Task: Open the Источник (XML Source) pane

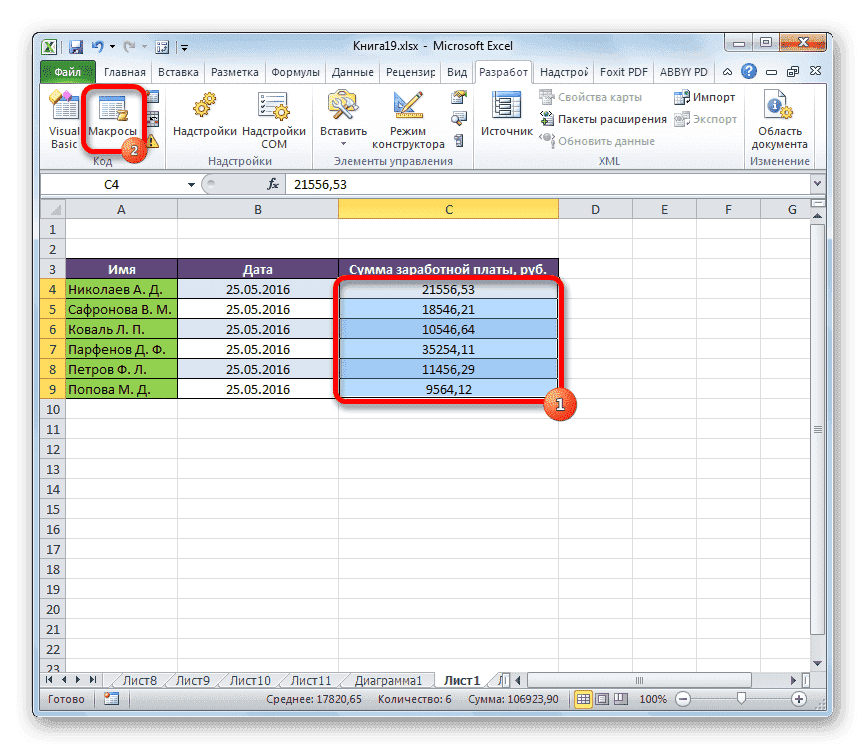Action: click(505, 112)
